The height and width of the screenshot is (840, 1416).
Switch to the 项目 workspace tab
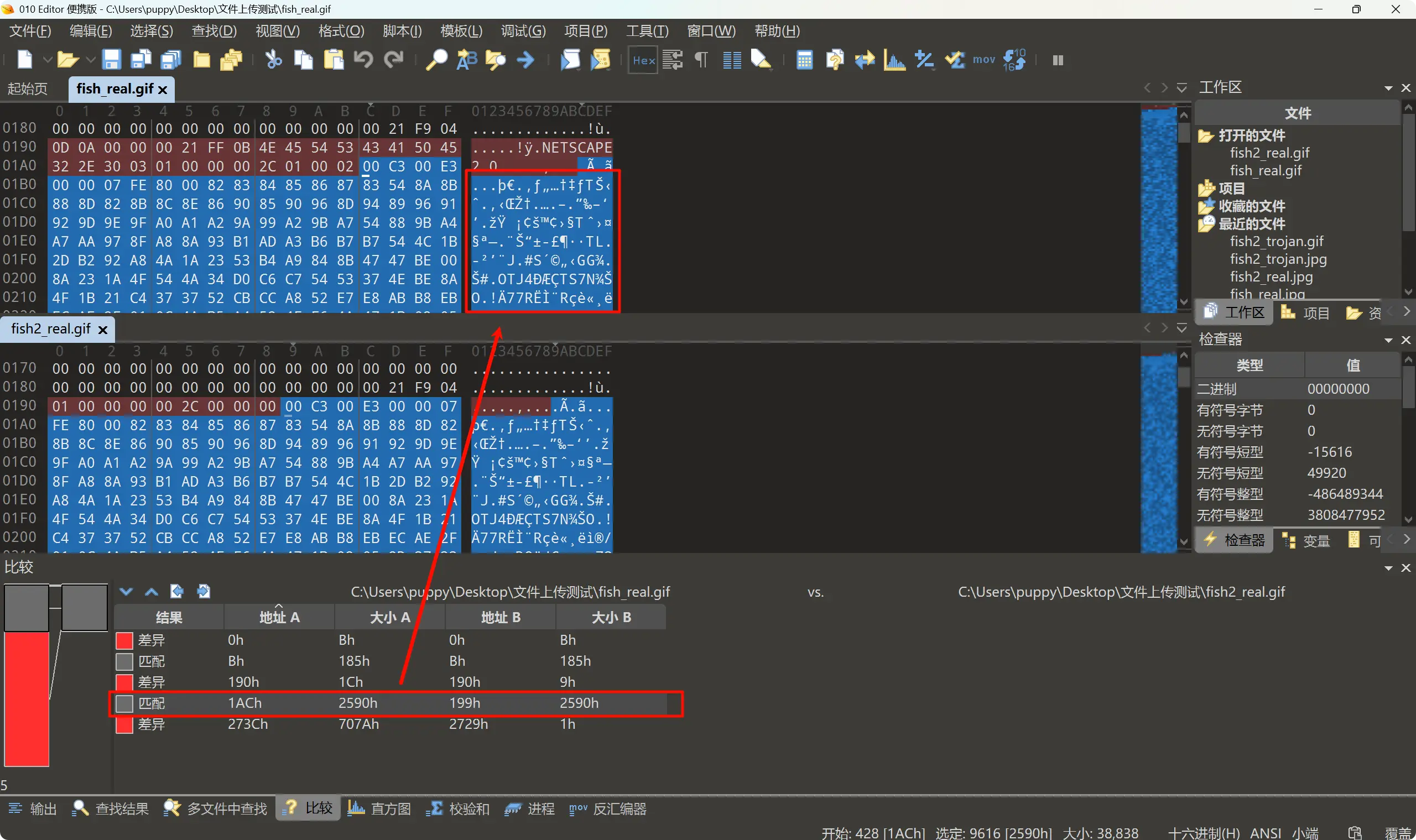click(x=1305, y=312)
